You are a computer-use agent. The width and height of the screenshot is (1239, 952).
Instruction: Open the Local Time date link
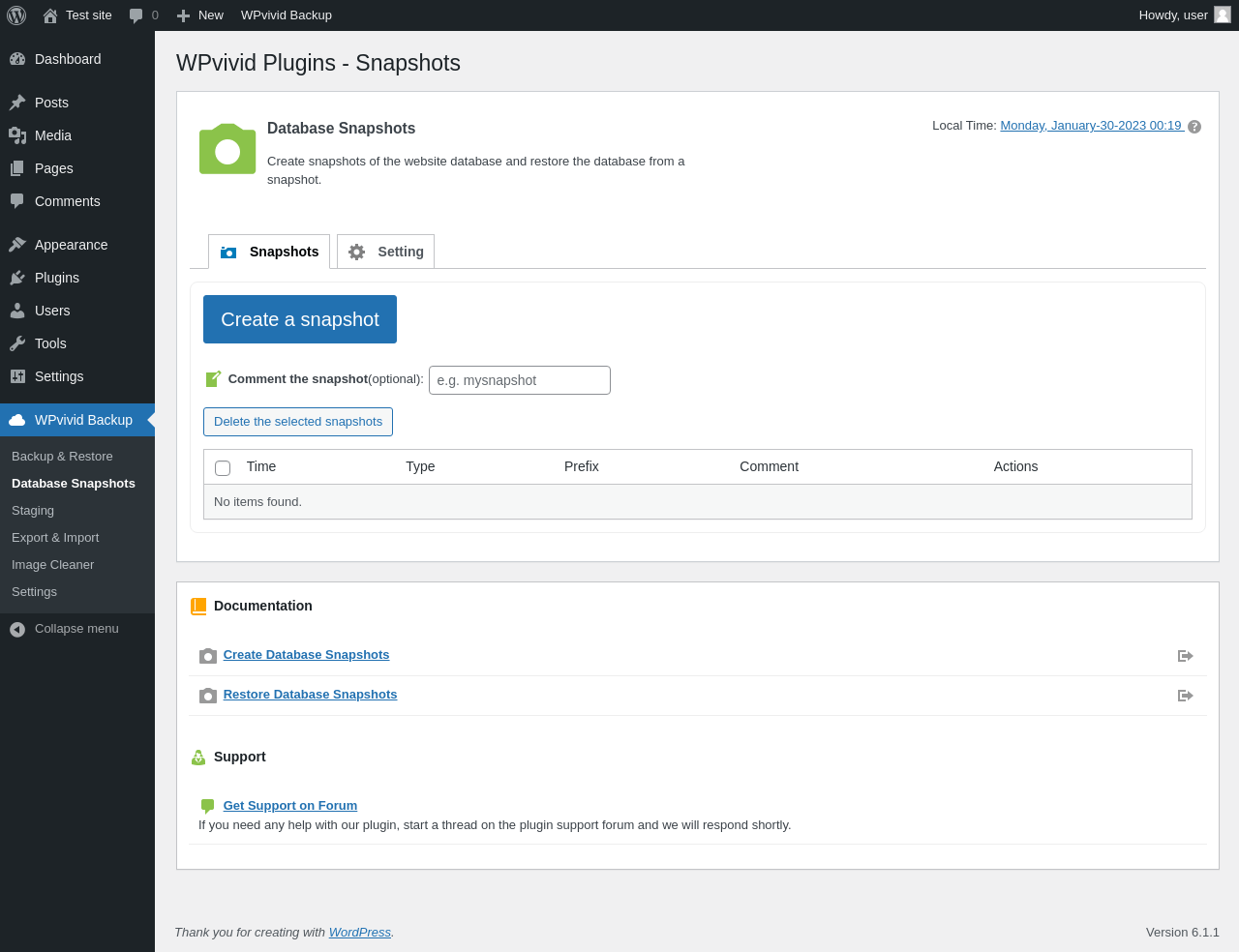point(1092,126)
